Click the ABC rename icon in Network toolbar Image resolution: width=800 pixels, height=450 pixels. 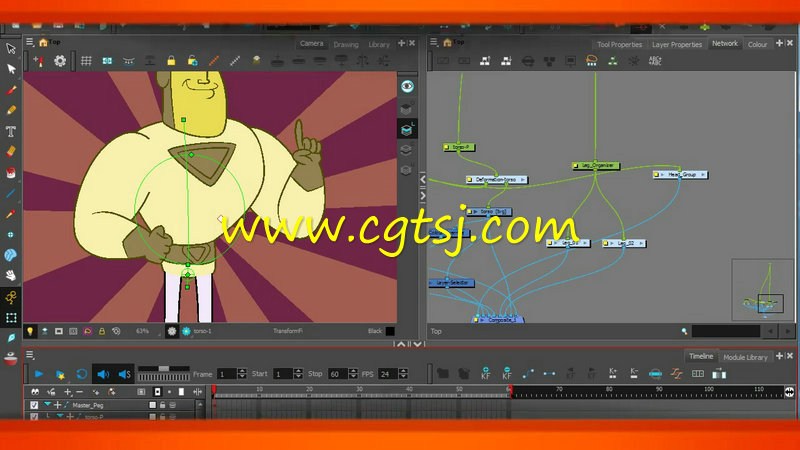point(655,61)
